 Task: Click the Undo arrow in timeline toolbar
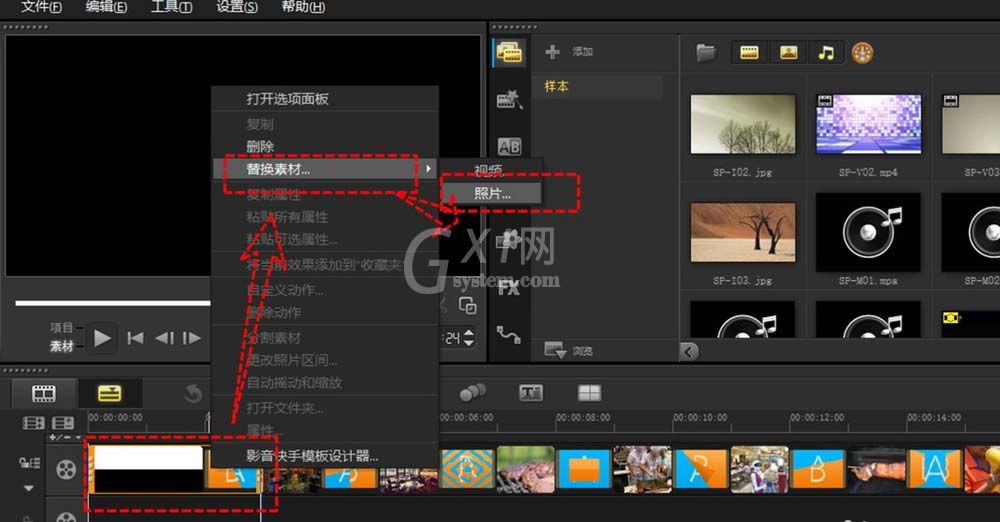click(193, 394)
